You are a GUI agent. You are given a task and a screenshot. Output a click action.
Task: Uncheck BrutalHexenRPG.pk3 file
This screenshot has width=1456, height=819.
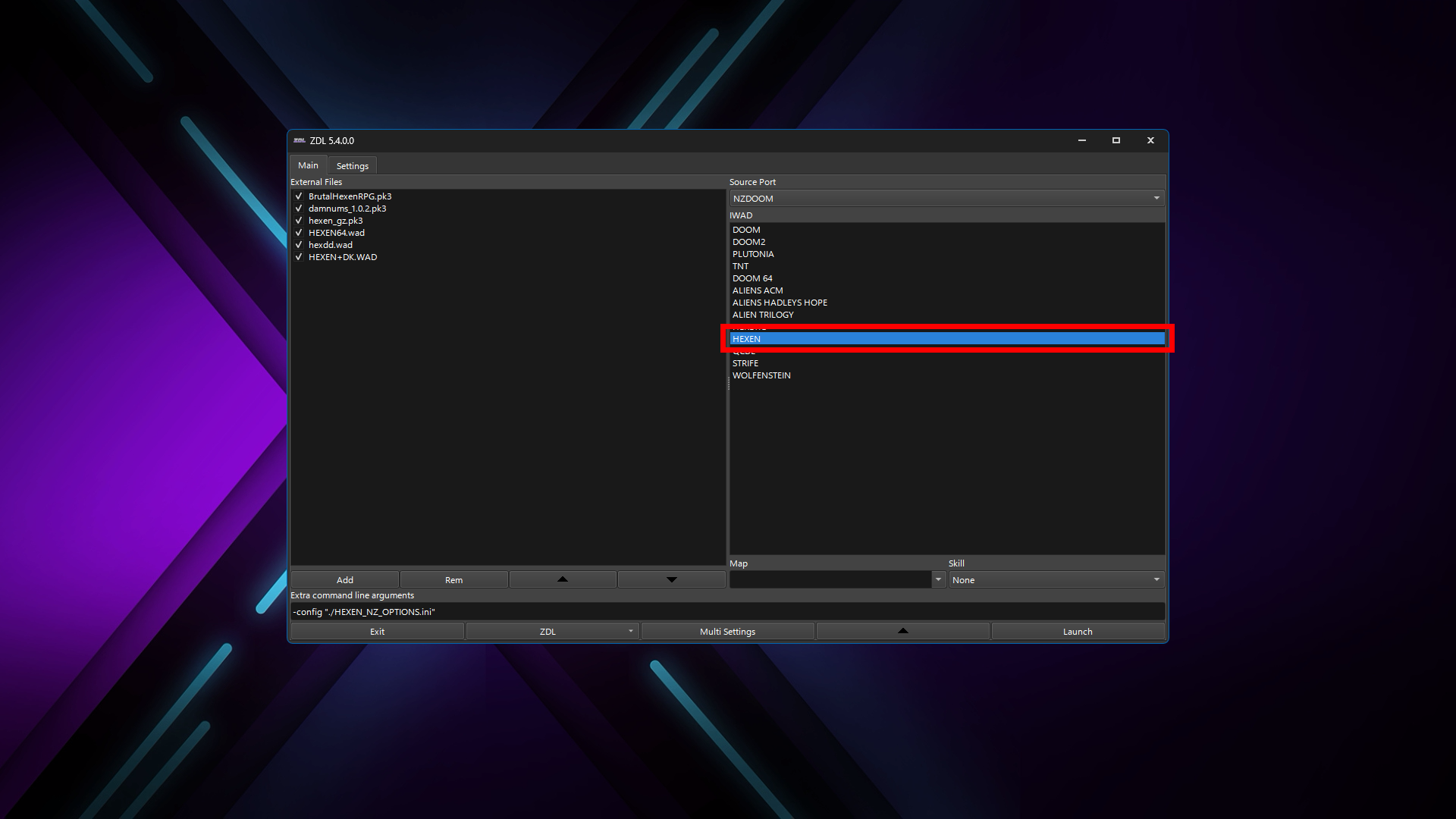299,196
